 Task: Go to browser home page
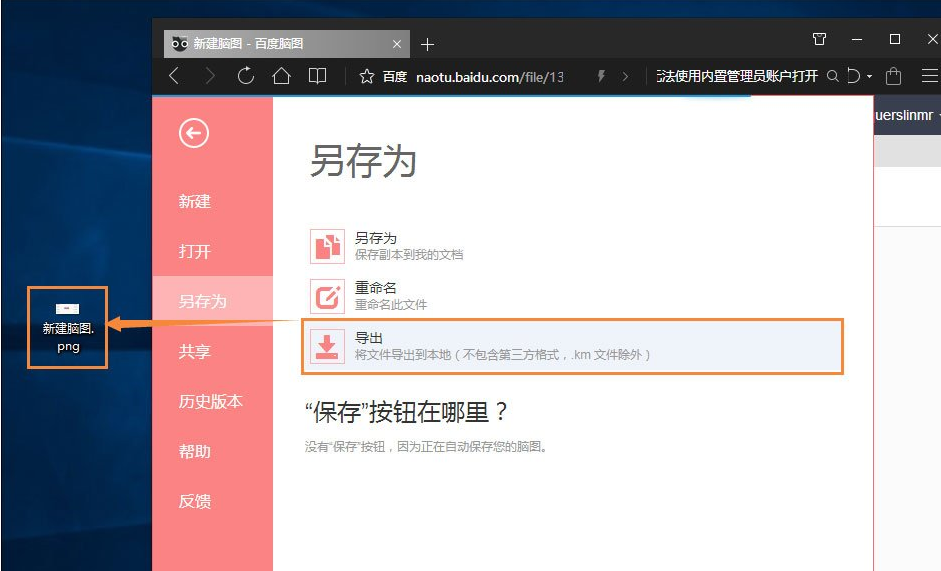click(281, 76)
